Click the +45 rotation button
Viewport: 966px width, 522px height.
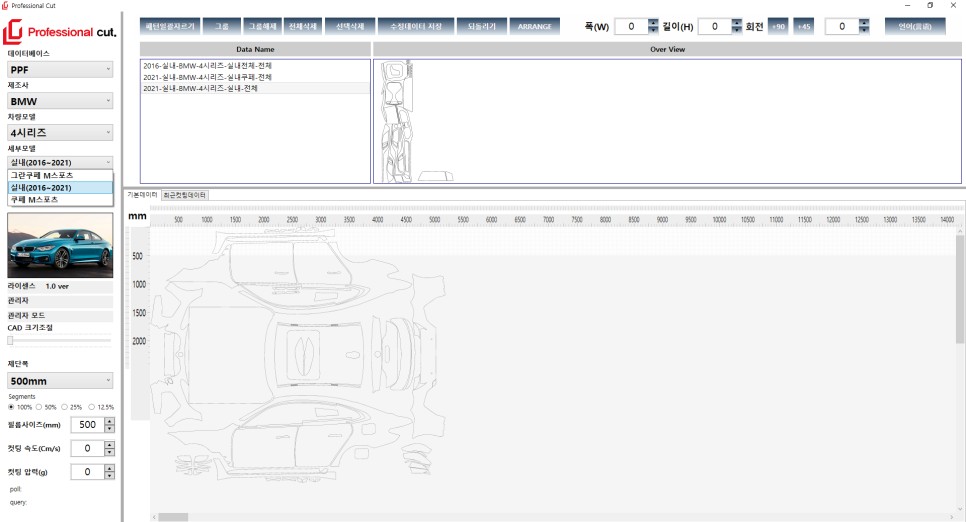pyautogui.click(x=804, y=26)
